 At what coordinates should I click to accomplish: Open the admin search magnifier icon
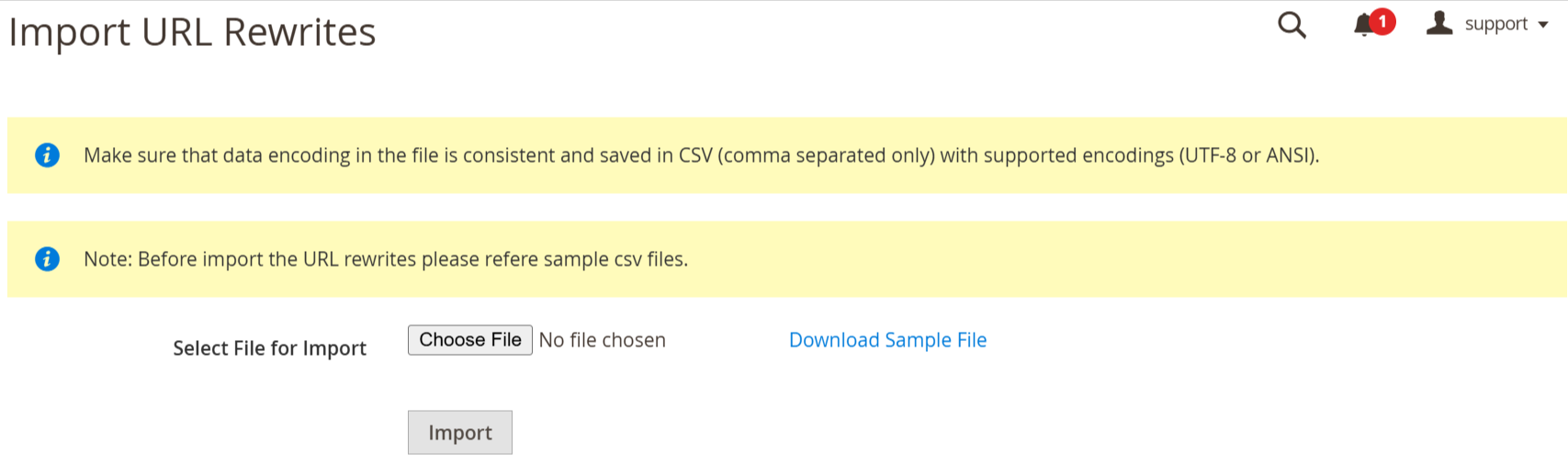1292,25
